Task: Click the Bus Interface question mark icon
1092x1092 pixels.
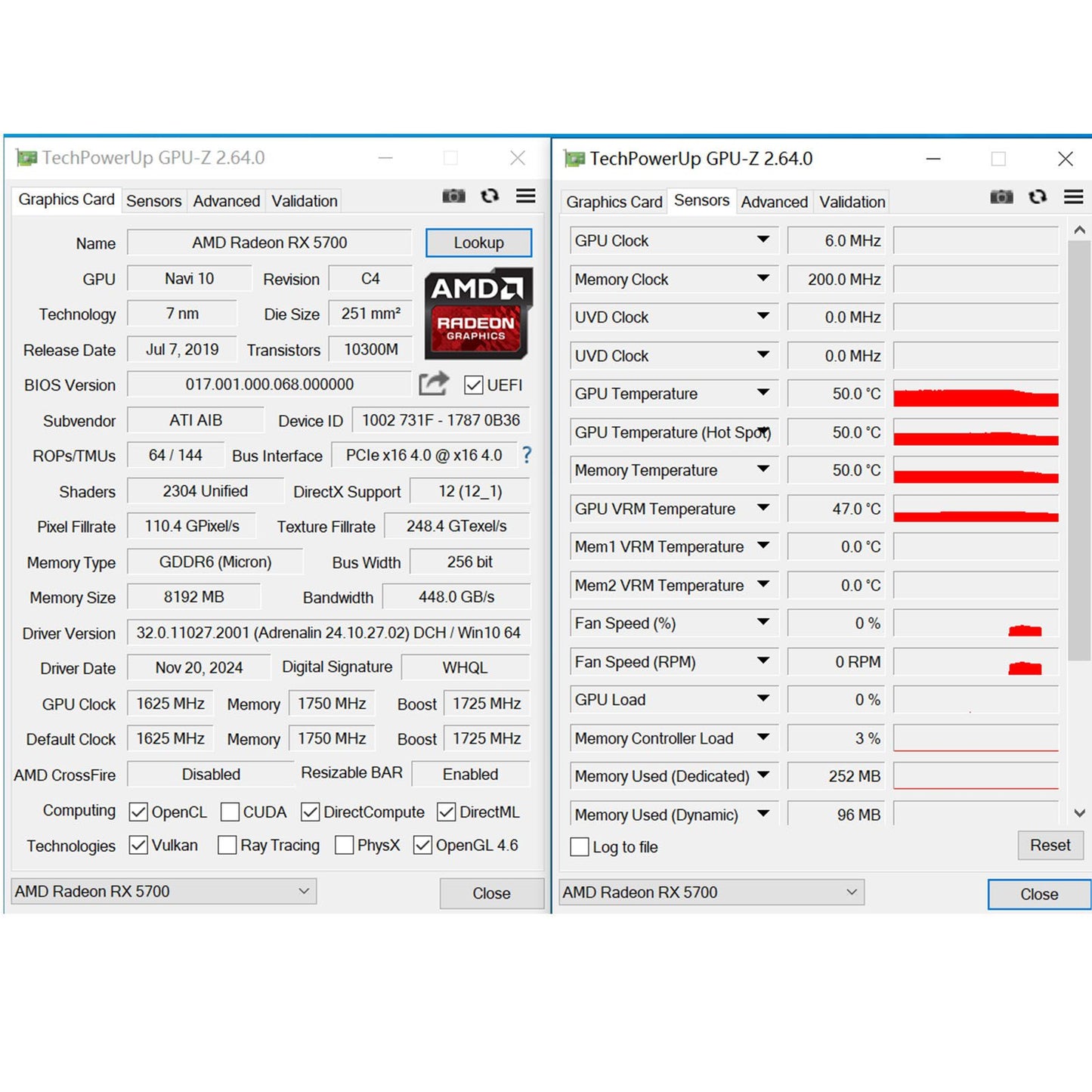Action: point(527,455)
